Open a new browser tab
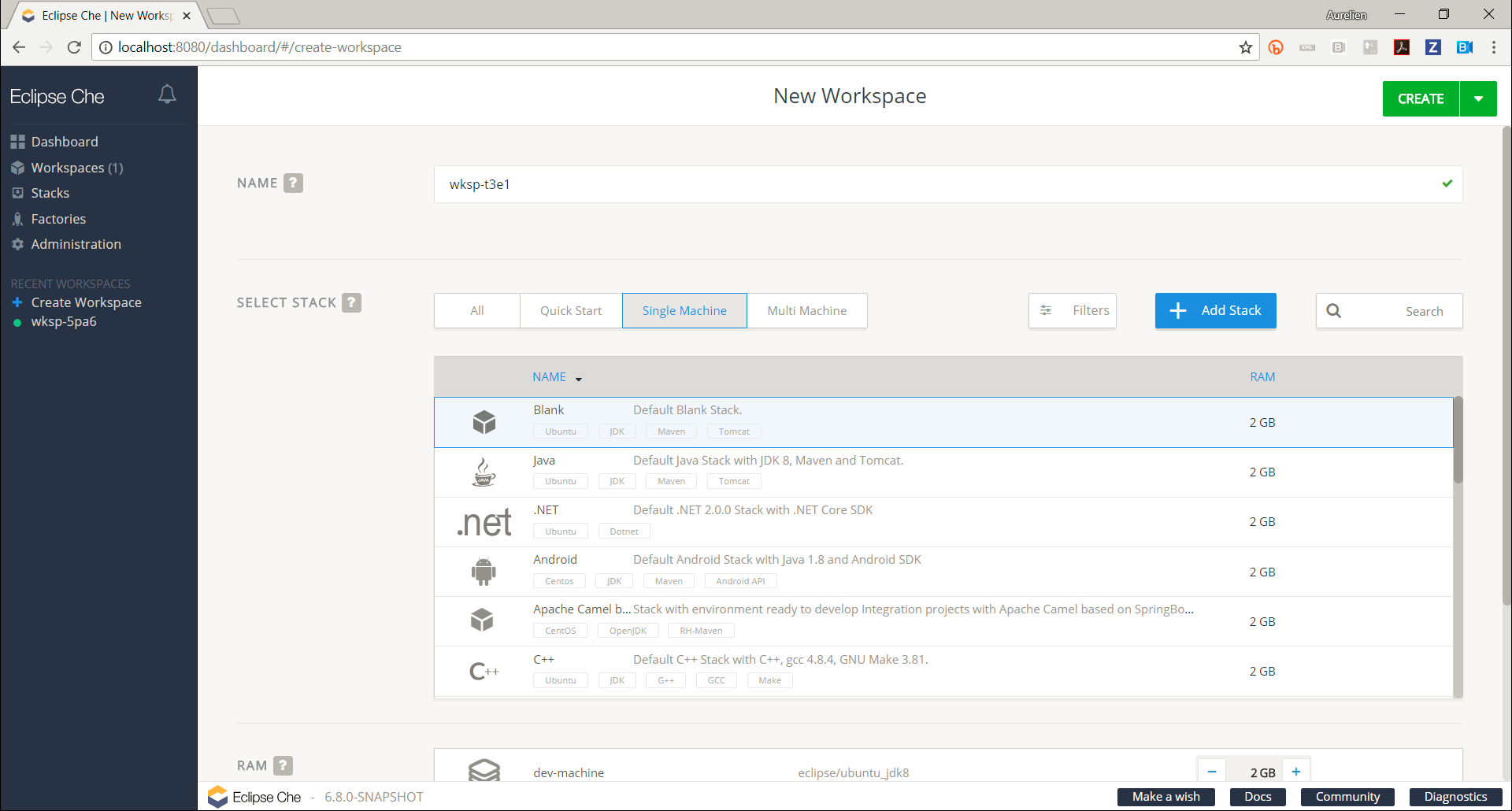The width and height of the screenshot is (1512, 811). [224, 16]
